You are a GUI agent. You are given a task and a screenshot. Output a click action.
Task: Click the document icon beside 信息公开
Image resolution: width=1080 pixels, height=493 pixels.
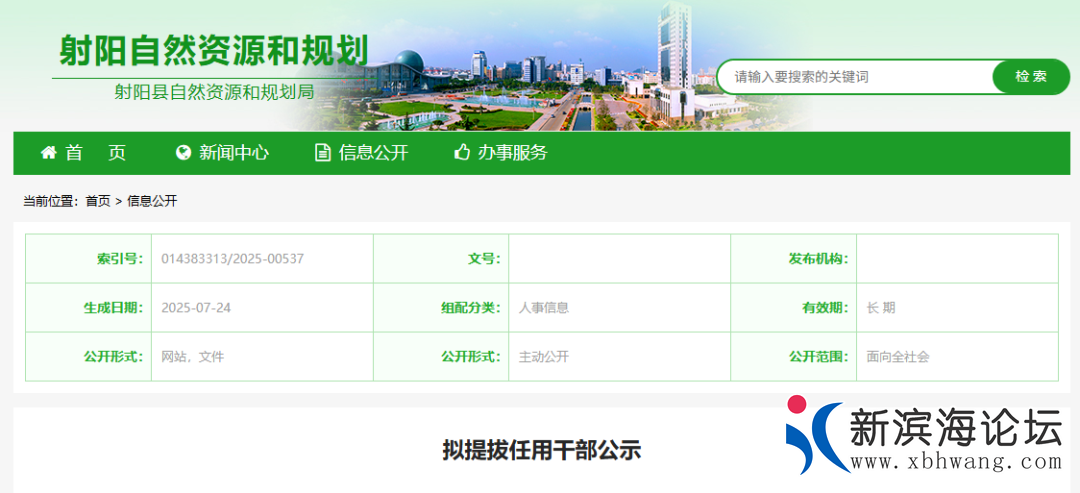(x=322, y=153)
